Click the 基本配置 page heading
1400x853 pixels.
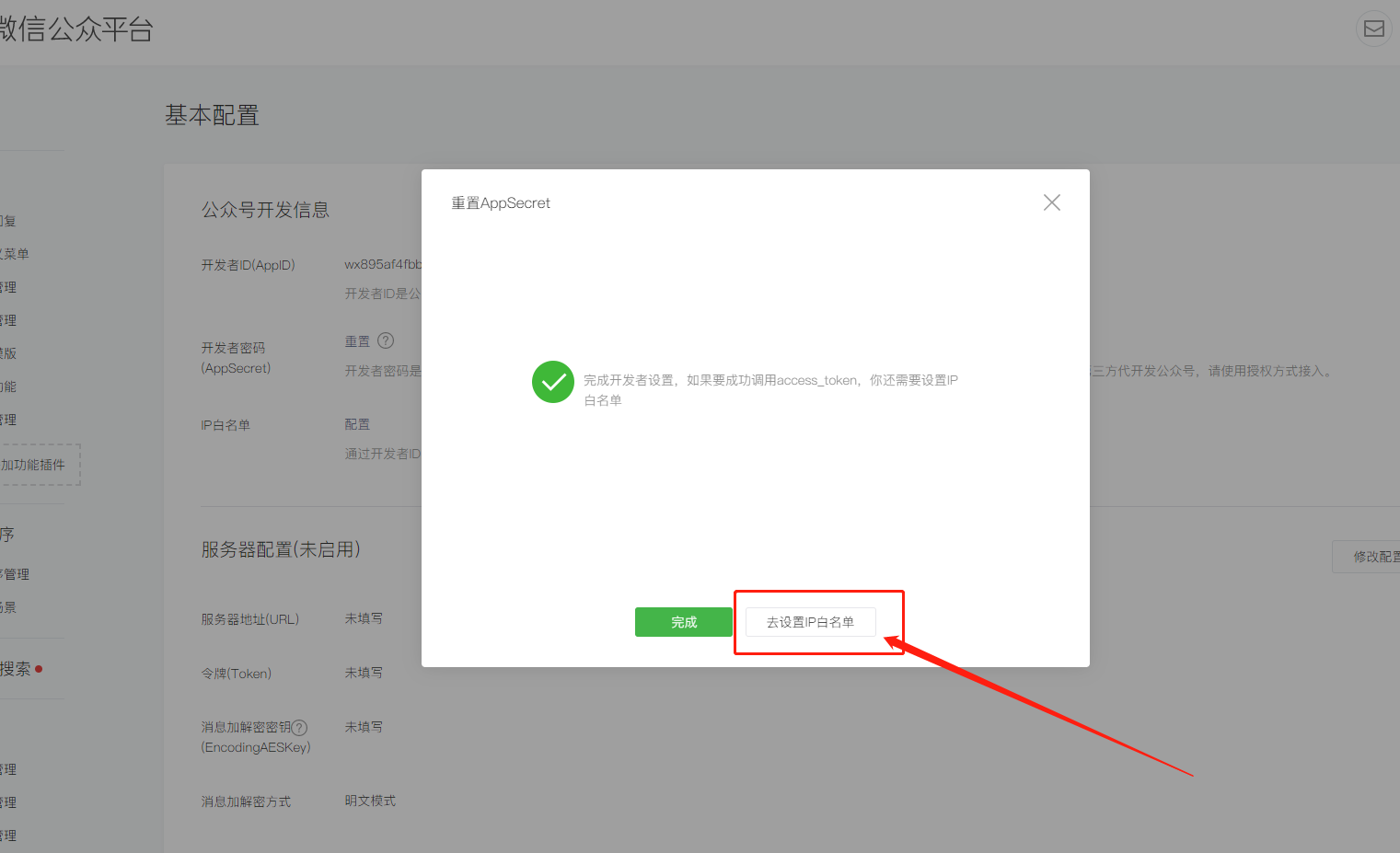(212, 115)
